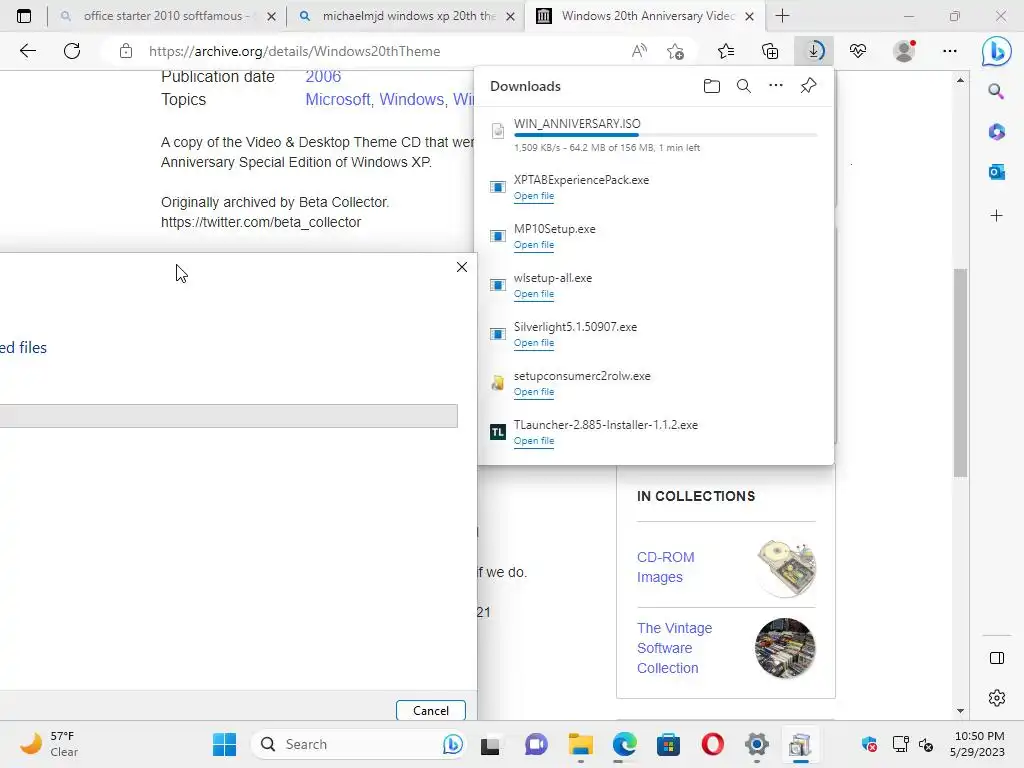The width and height of the screenshot is (1024, 768).
Task: Add a sidebar app with plus icon
Action: point(997,216)
